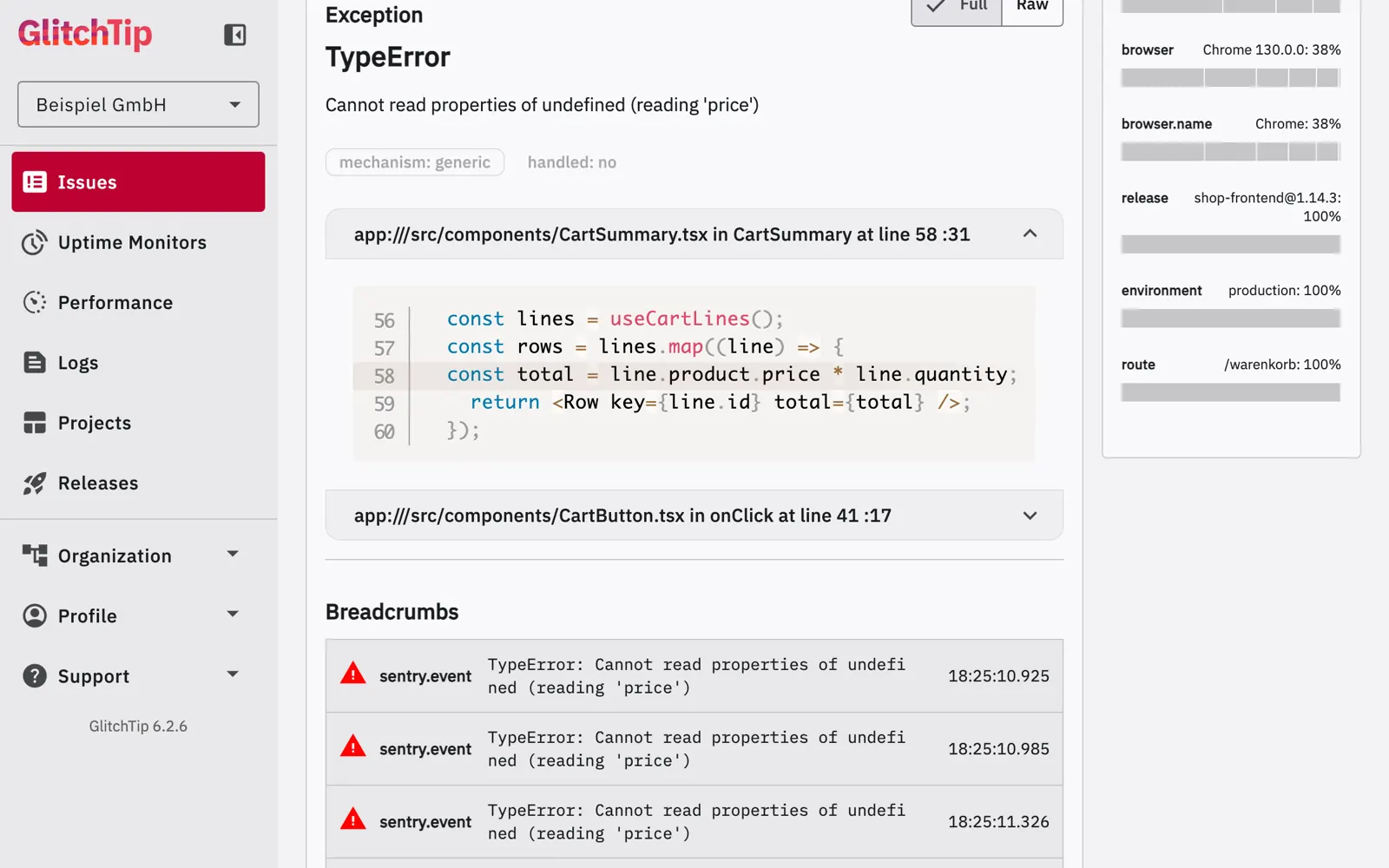Click the Organization hierarchy icon
The height and width of the screenshot is (868, 1389).
click(35, 556)
